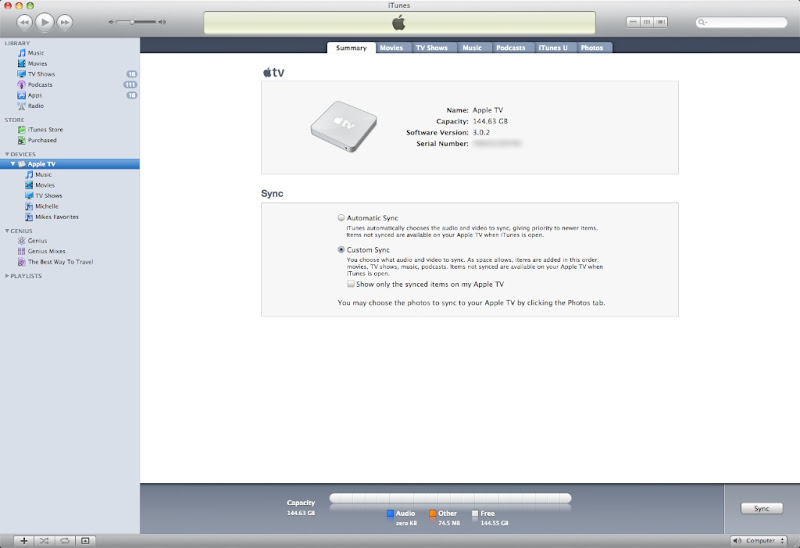The image size is (800, 548).
Task: Click the blurred Serial Number value
Action: click(x=496, y=143)
